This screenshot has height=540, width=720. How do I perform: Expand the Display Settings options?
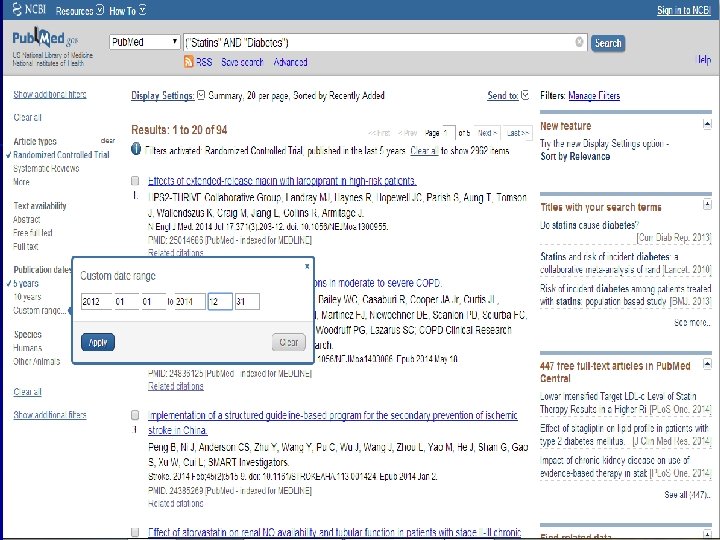coord(168,96)
